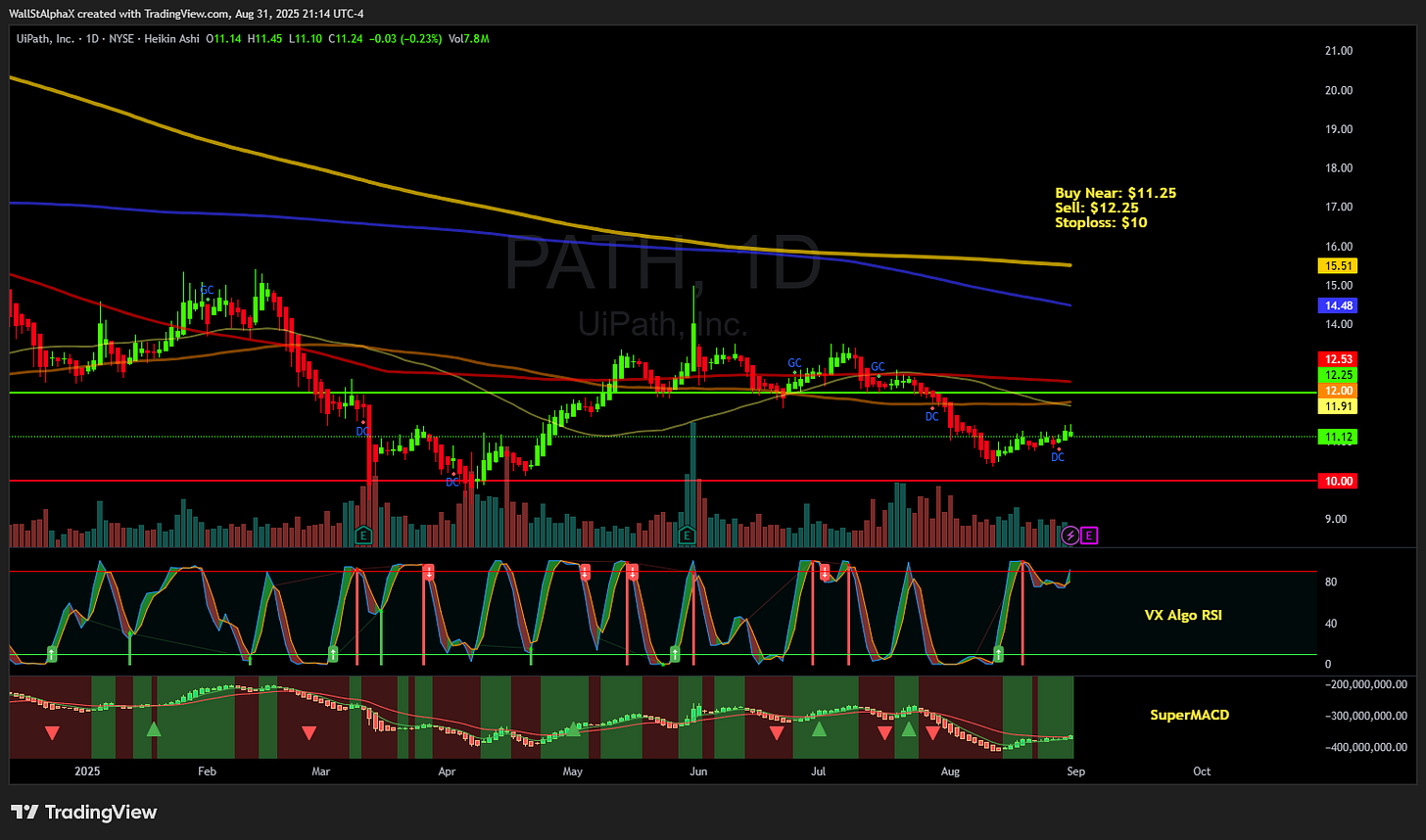The width and height of the screenshot is (1426, 840).
Task: Click the SuperMACD green up triangle at start of May
Action: pos(573,728)
